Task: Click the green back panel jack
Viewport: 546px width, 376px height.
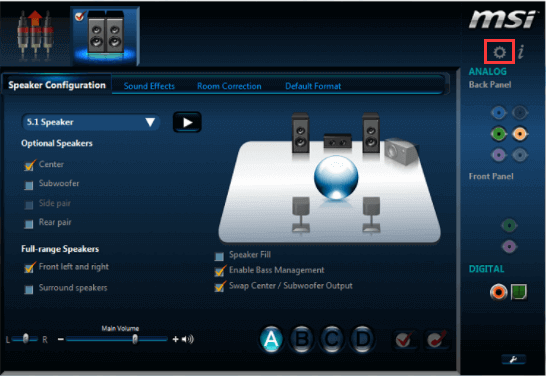Action: (499, 134)
